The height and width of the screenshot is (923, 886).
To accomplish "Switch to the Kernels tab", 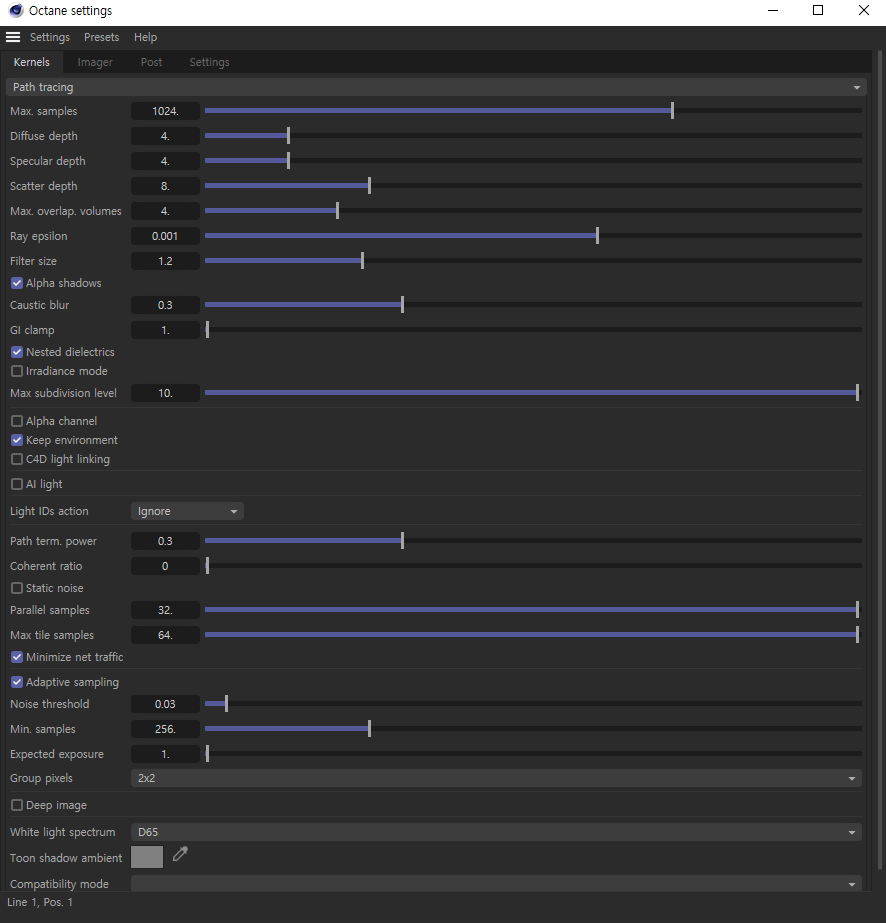I will point(32,62).
